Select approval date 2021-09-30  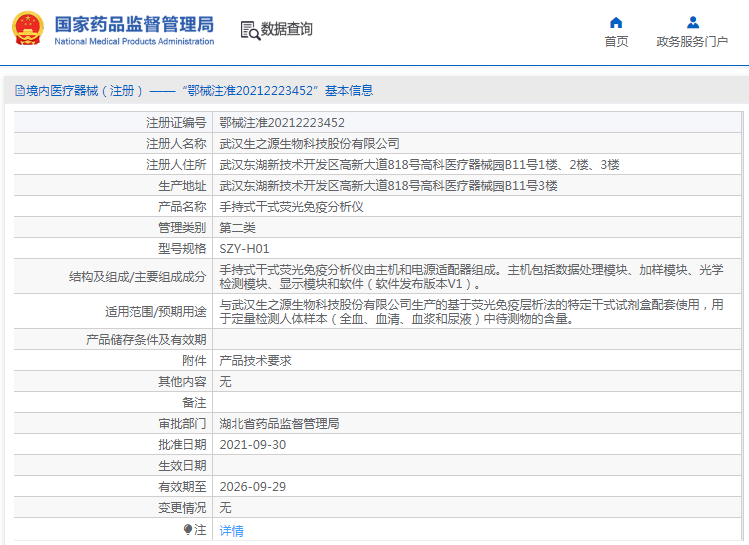tap(253, 445)
